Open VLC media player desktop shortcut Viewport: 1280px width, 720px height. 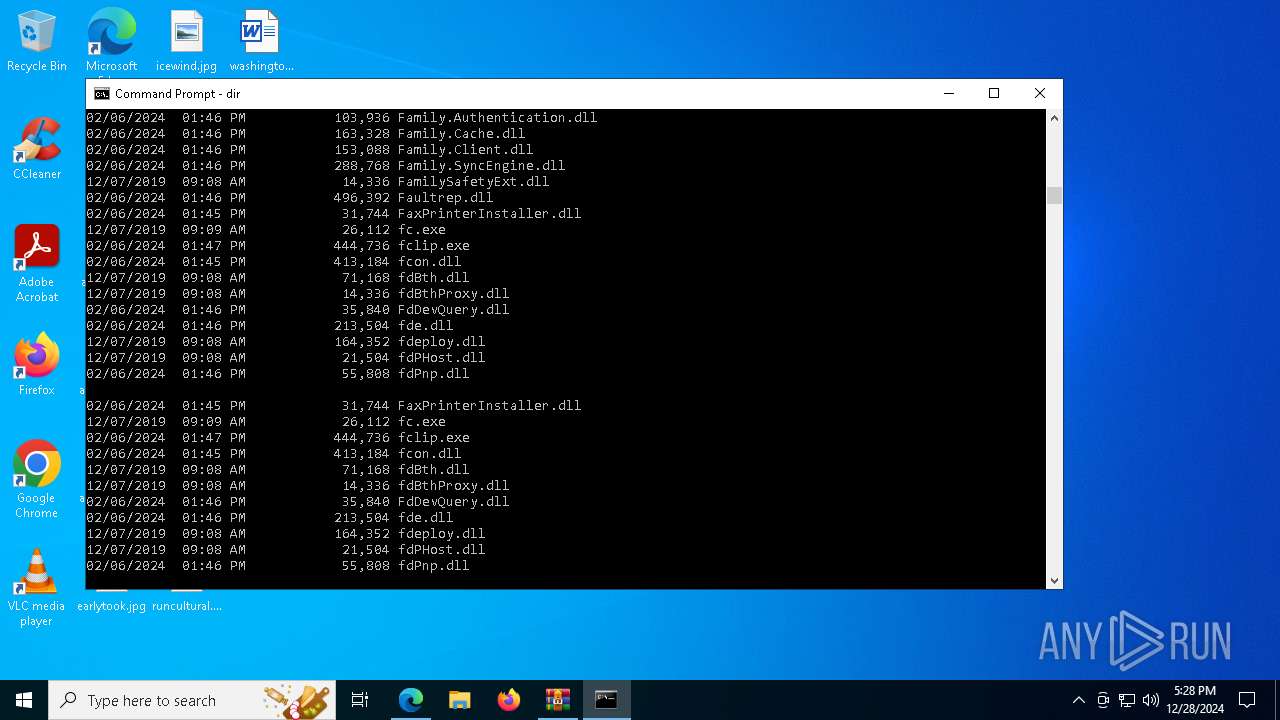[37, 588]
